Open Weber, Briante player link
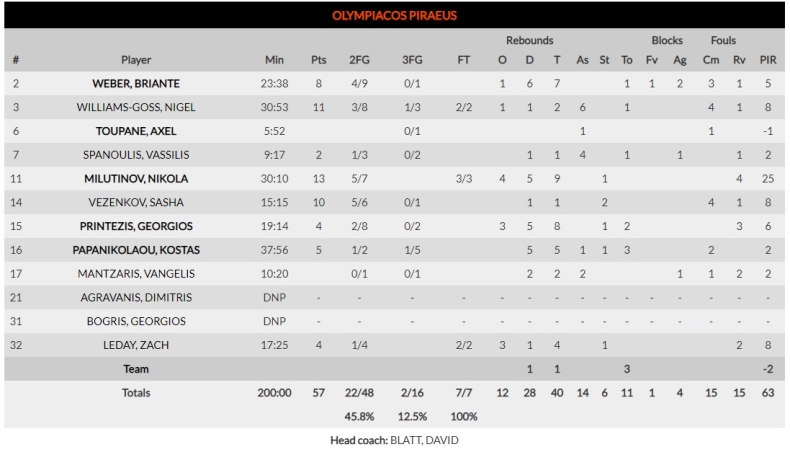Image resolution: width=790 pixels, height=450 pixels. [136, 83]
